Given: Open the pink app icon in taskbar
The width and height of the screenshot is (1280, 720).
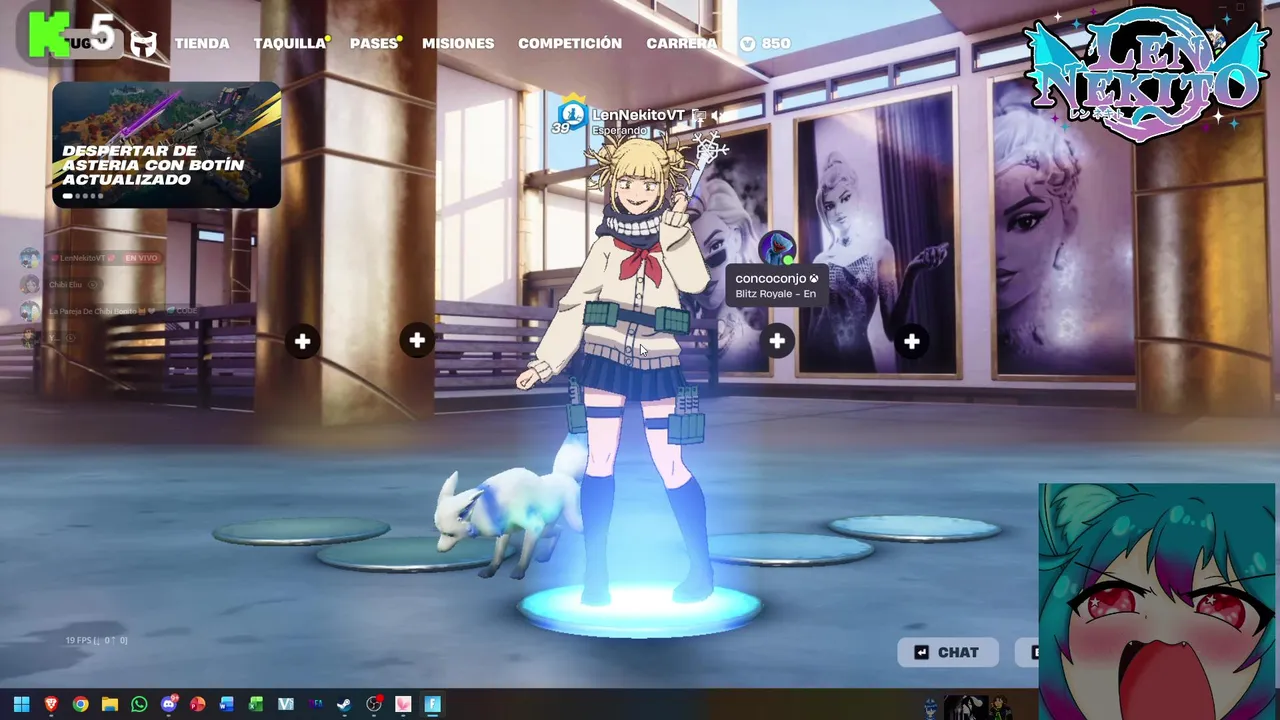Looking at the screenshot, I should coord(403,704).
